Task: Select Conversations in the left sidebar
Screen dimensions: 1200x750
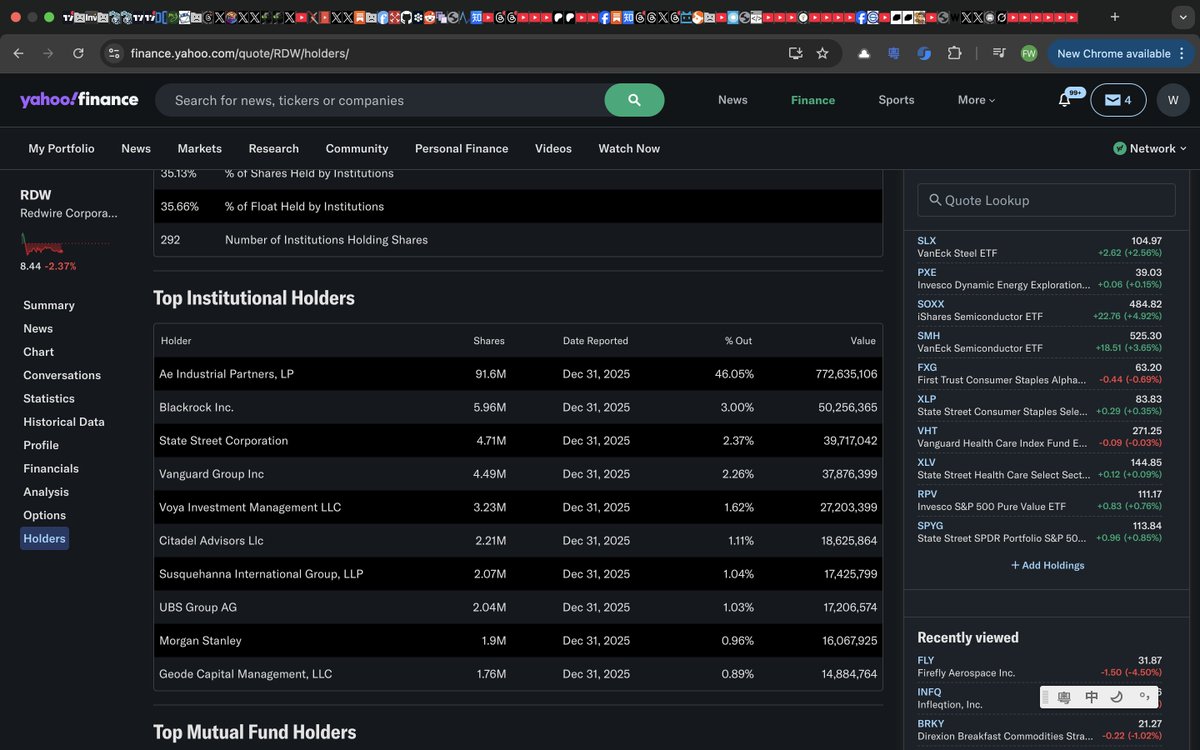Action: (x=62, y=375)
